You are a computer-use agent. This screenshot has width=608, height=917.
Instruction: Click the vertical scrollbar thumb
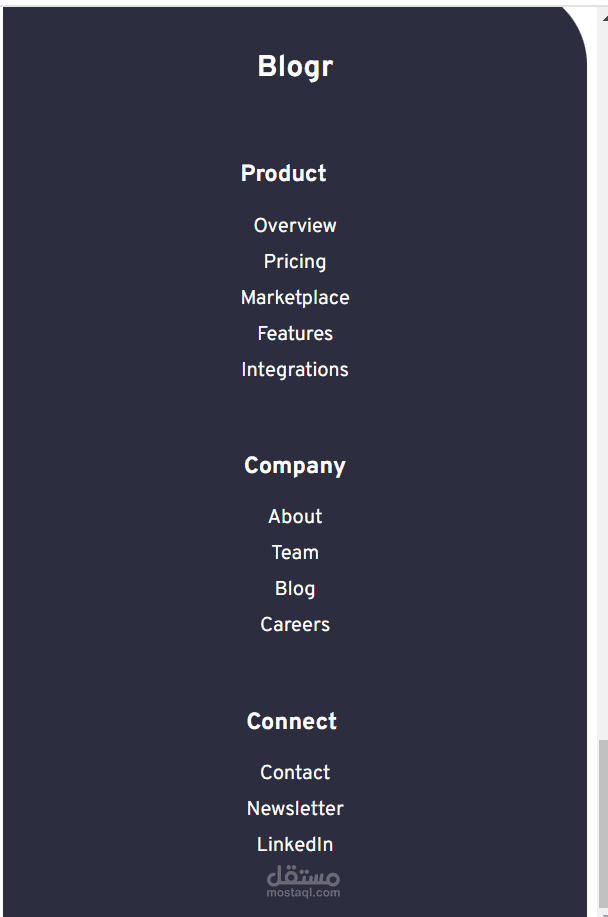[602, 825]
